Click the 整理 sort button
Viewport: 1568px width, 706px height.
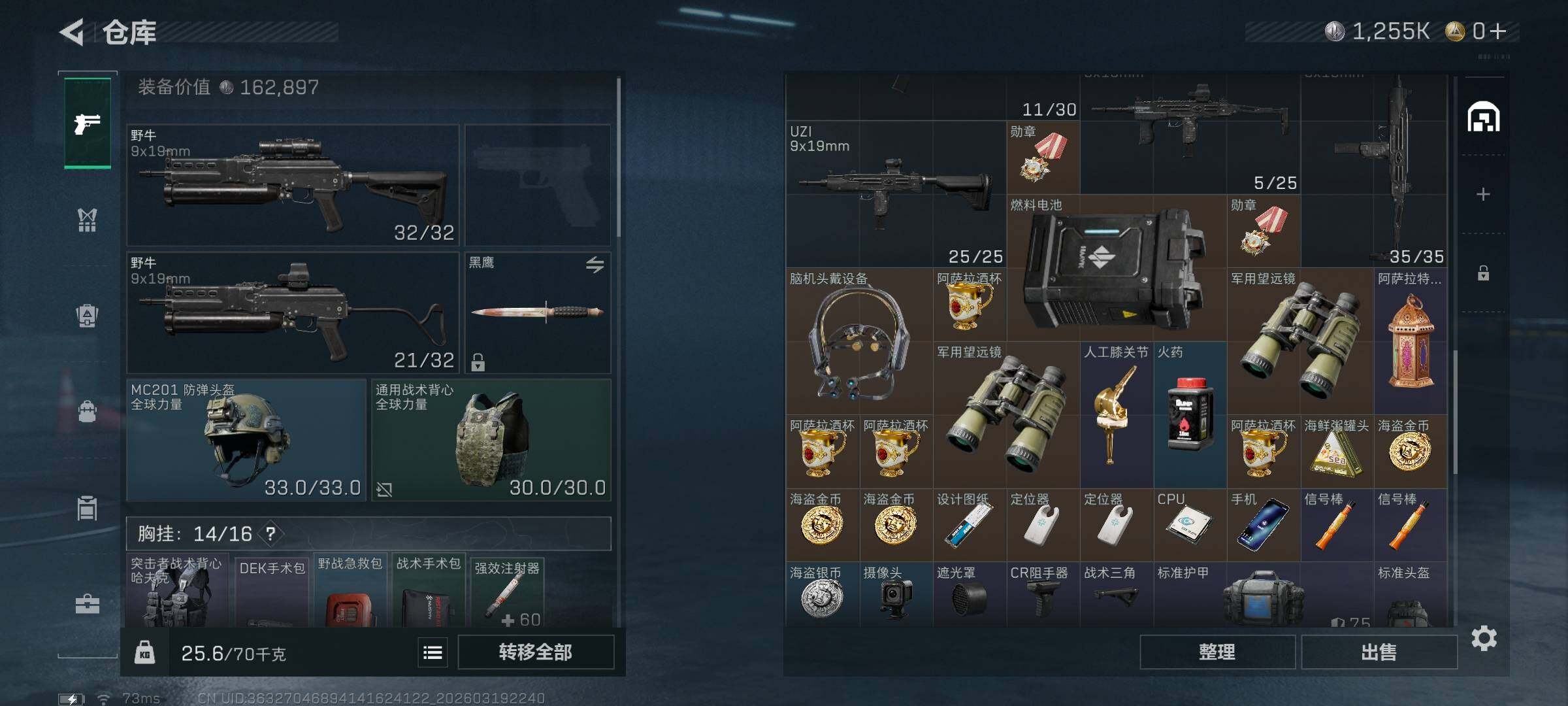pyautogui.click(x=1217, y=652)
